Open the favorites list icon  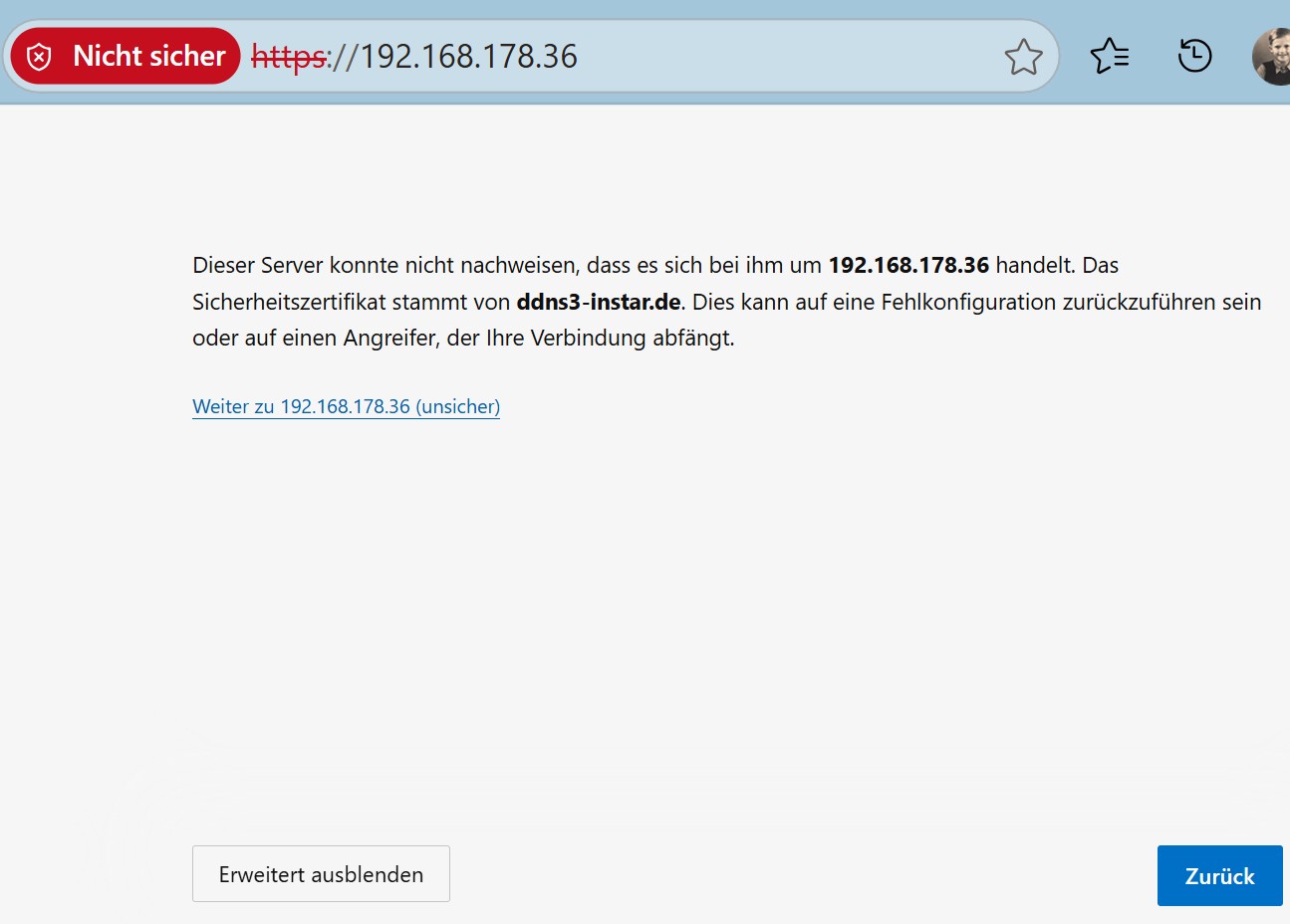pyautogui.click(x=1110, y=56)
